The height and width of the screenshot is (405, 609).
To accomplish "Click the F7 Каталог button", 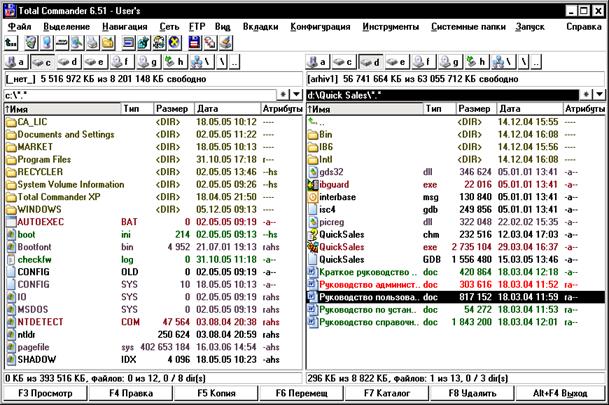I will pyautogui.click(x=387, y=393).
